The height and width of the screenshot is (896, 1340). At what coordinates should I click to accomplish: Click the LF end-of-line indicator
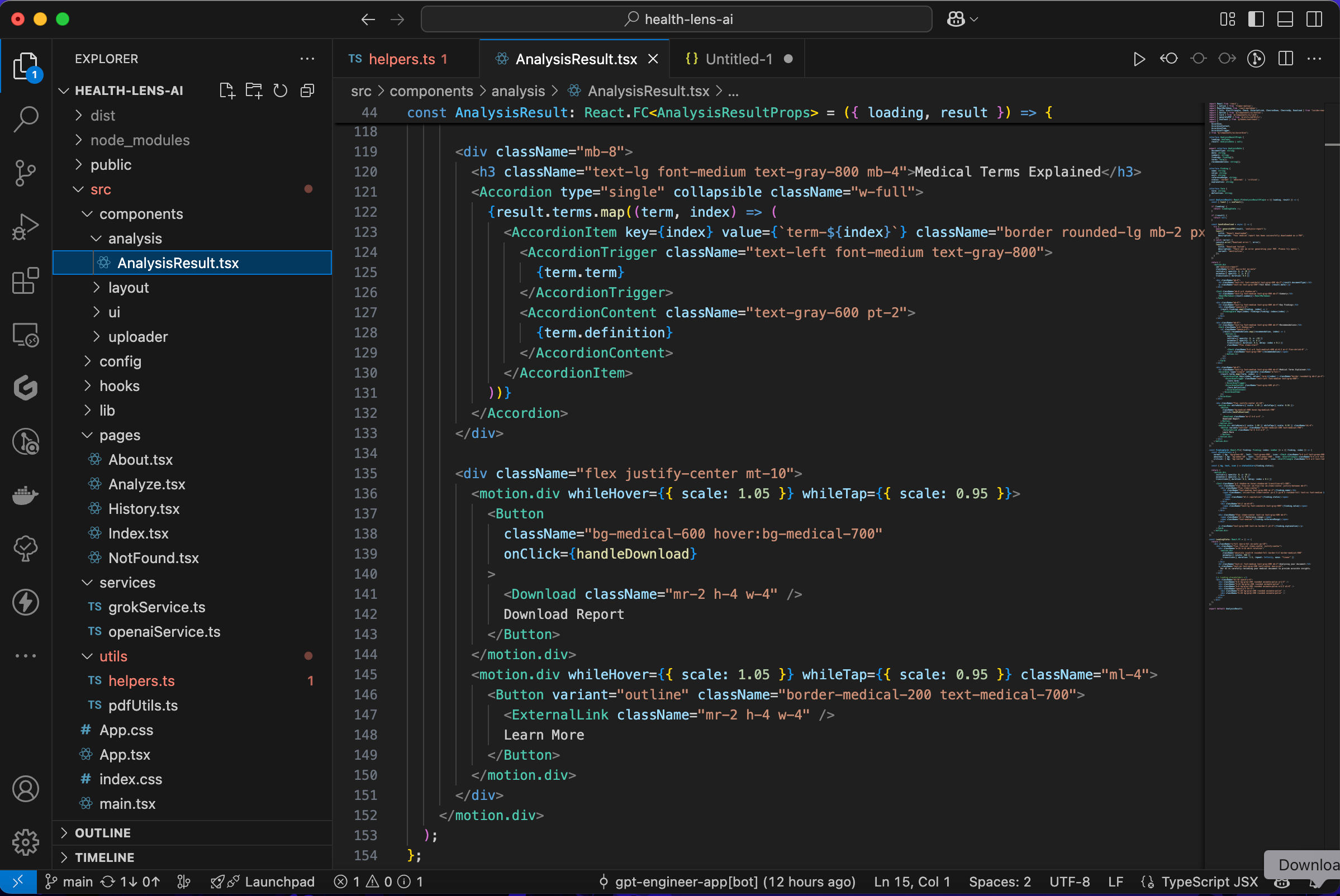coord(1115,881)
